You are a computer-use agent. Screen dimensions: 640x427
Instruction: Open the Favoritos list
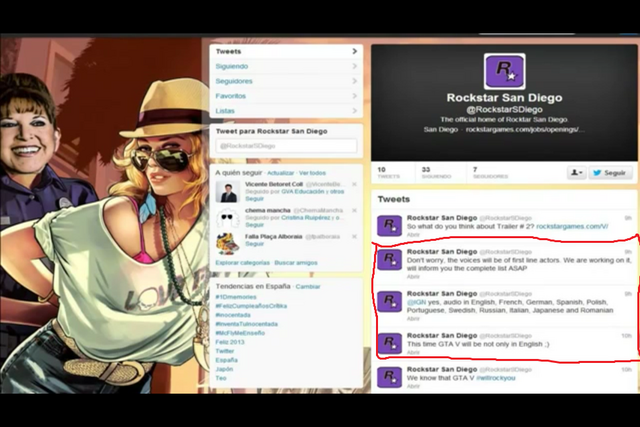pos(286,96)
